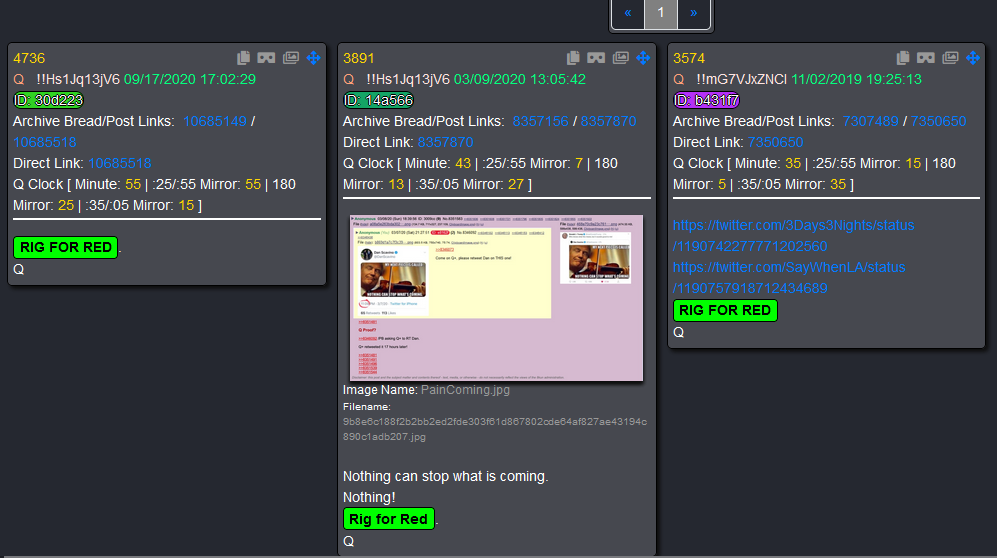Click the ID: 30d223 badge
This screenshot has width=997, height=558.
pos(48,100)
